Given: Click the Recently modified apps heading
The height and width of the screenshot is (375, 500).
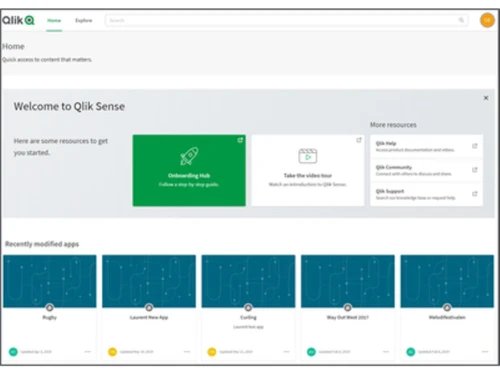Looking at the screenshot, I should click(x=42, y=244).
